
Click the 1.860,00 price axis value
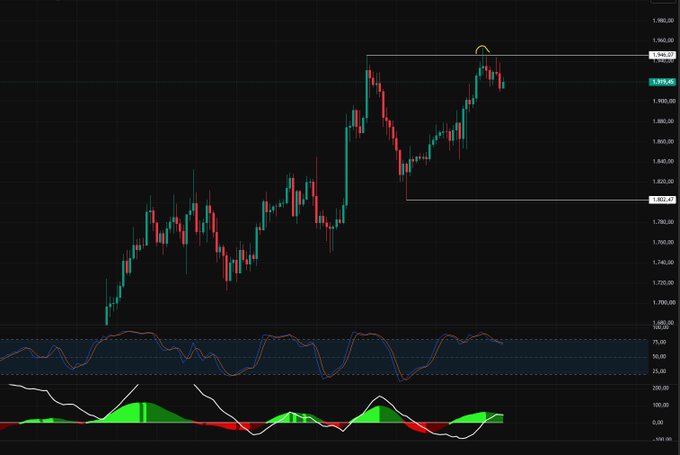coord(664,141)
